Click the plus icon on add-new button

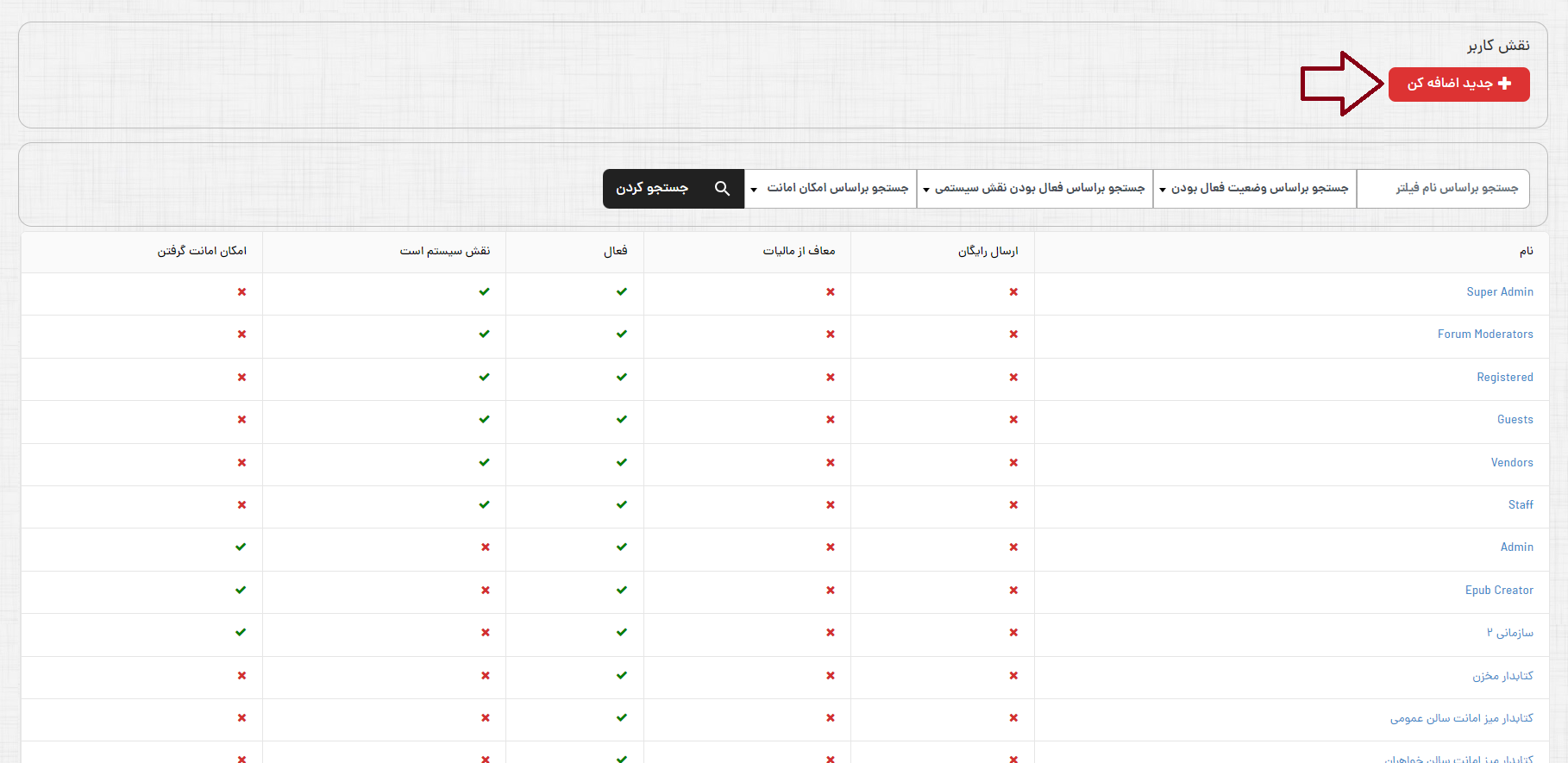(1504, 84)
